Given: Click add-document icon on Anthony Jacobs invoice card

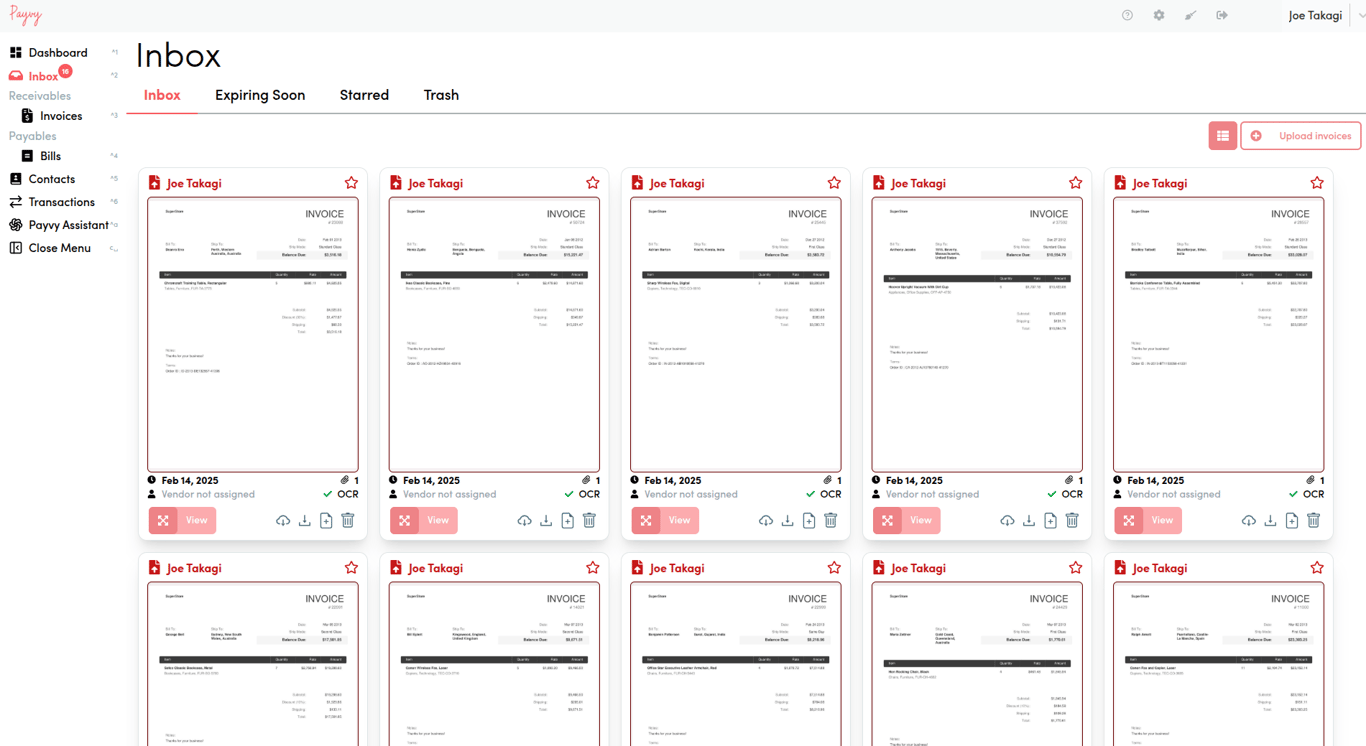Looking at the screenshot, I should tap(1050, 521).
